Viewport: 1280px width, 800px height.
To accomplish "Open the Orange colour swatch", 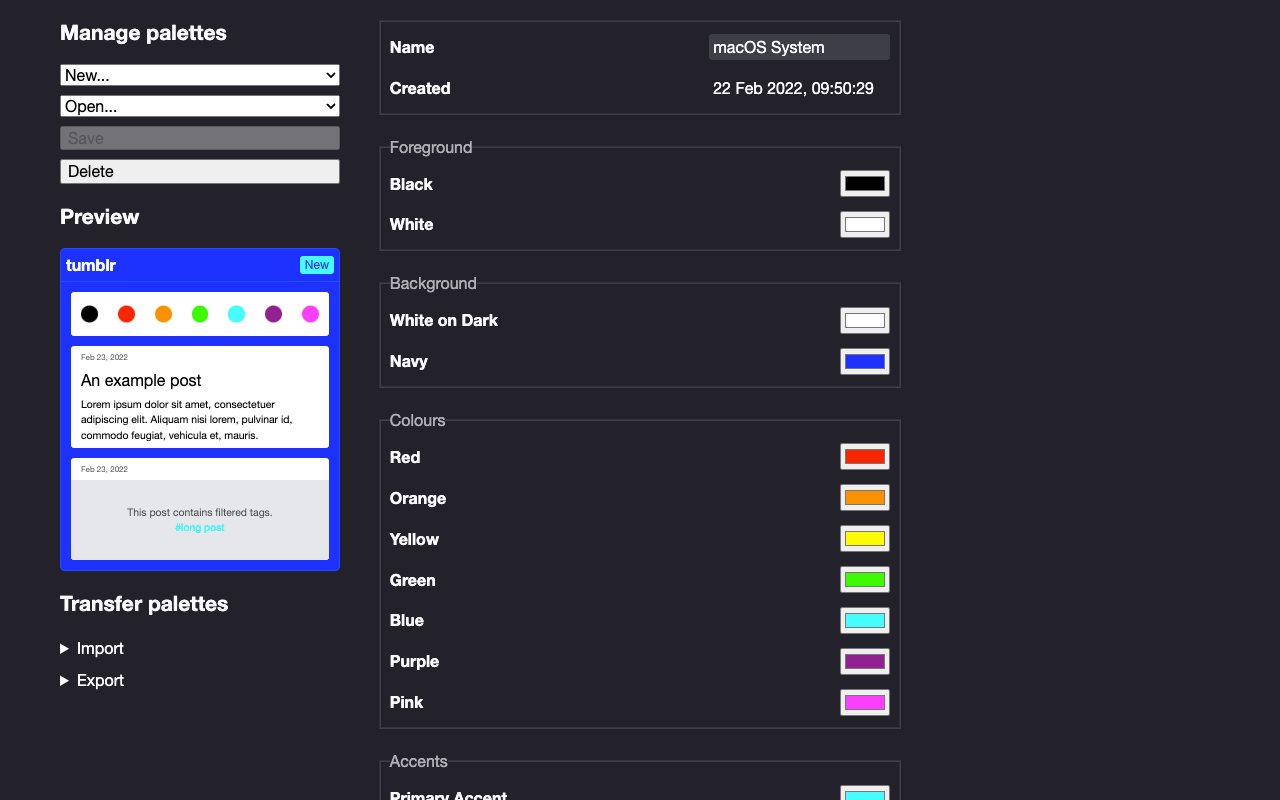I will tap(865, 498).
